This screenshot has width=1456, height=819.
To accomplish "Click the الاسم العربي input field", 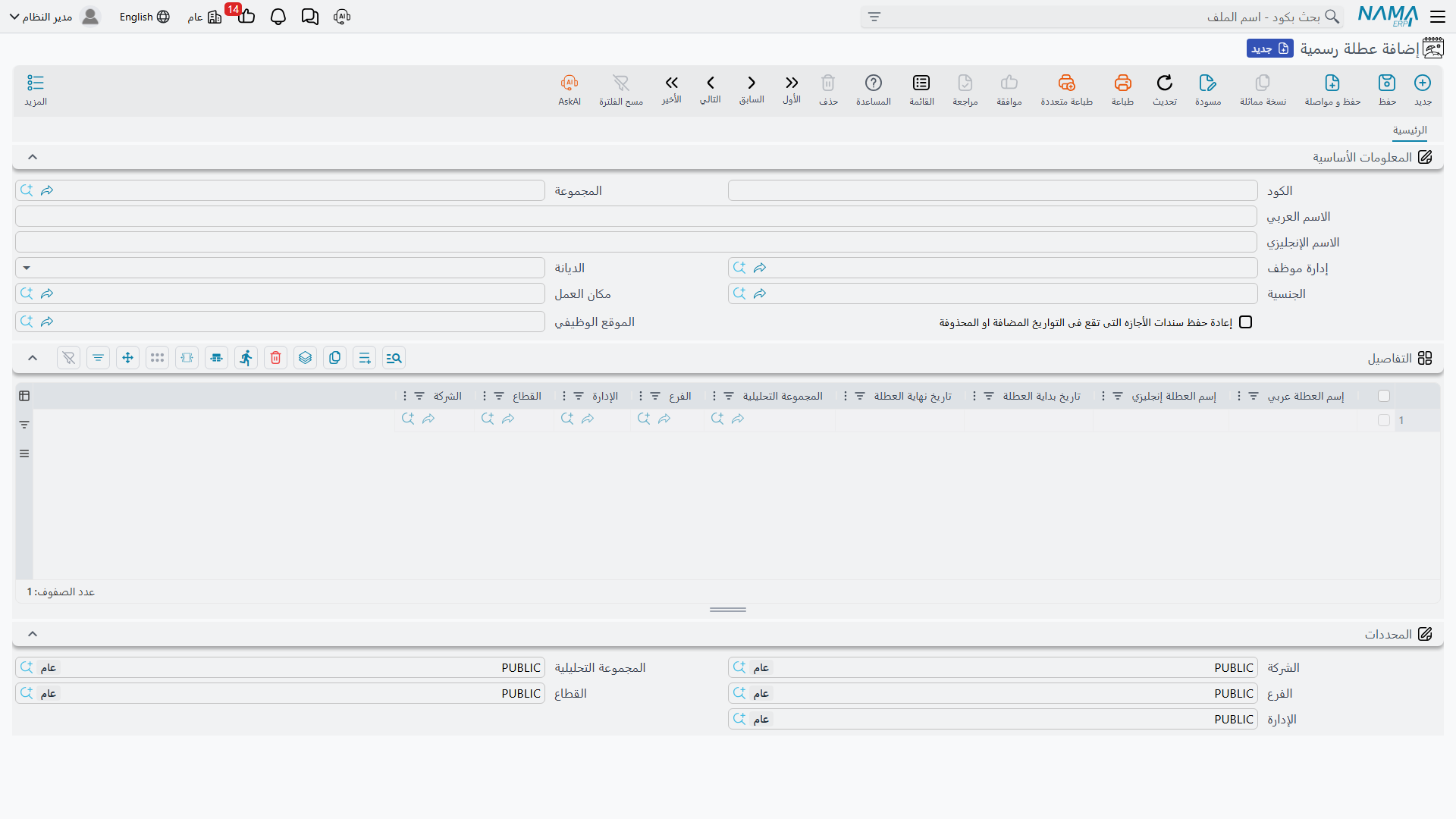I will [636, 217].
